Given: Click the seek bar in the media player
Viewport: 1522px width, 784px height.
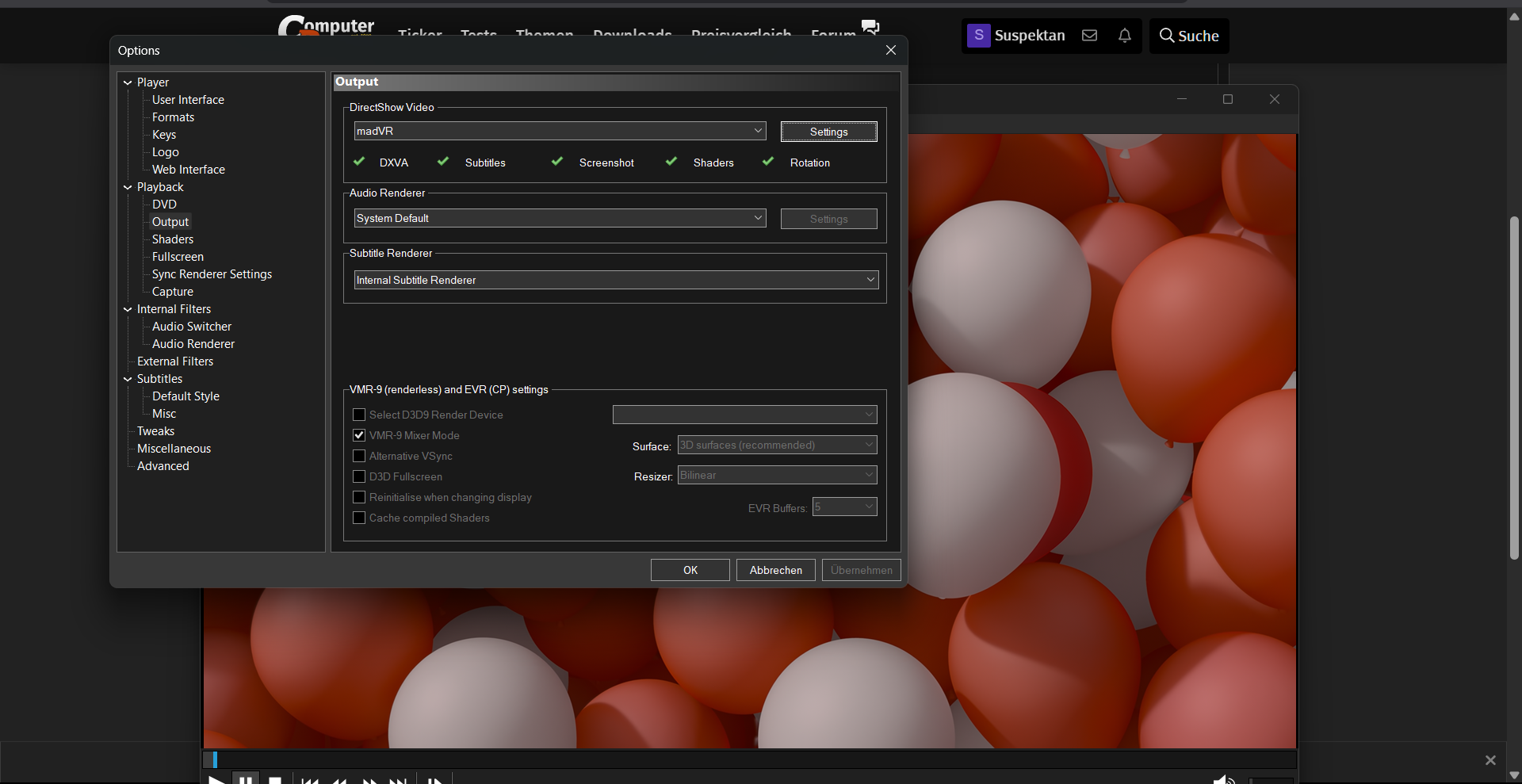Looking at the screenshot, I should click(750, 759).
